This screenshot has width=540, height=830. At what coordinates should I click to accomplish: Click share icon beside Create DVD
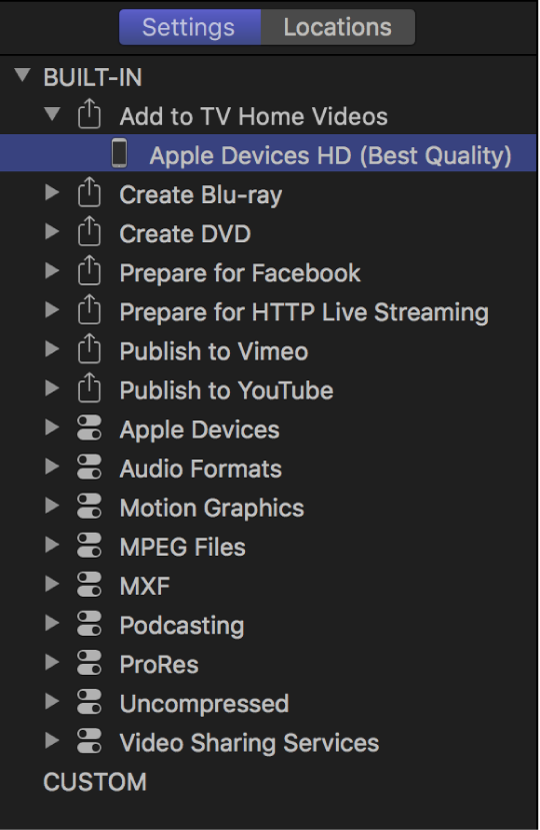tap(89, 231)
